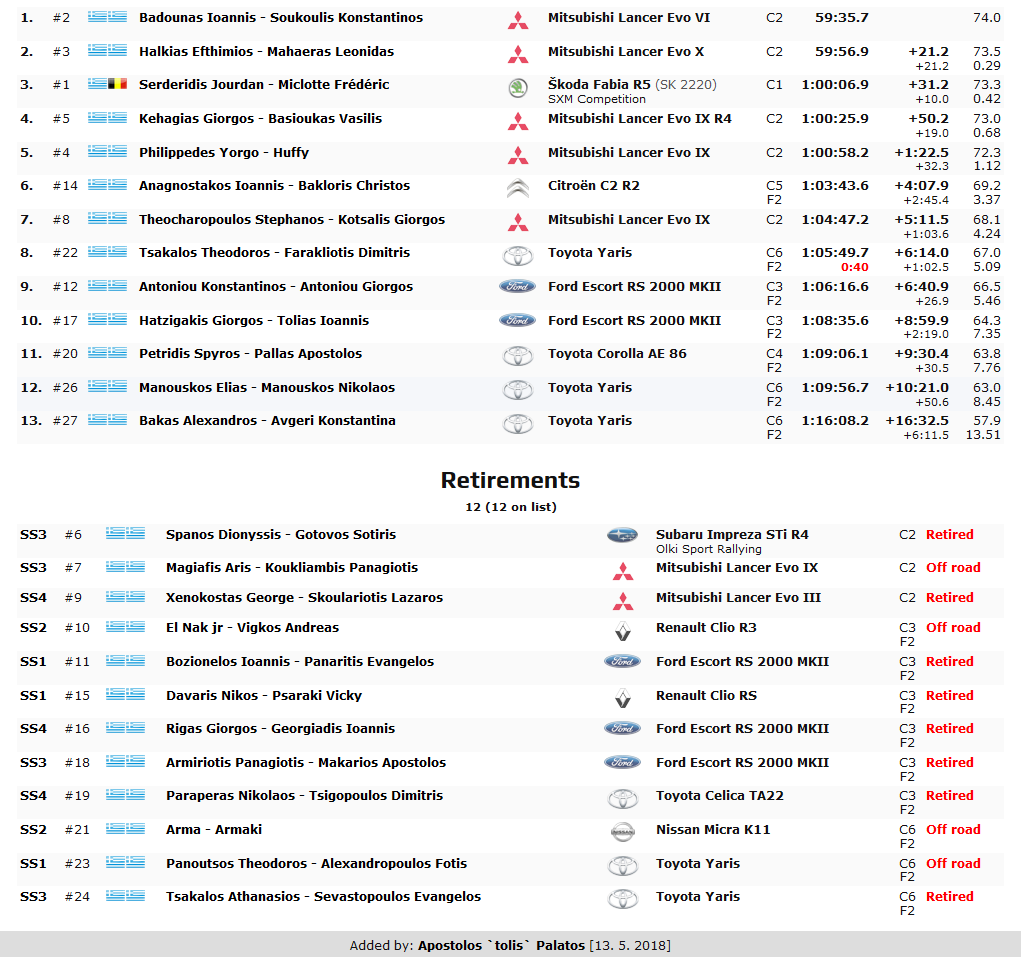
Task: Click Ford logo in Armiriotis Panagiotis row
Action: tap(622, 762)
